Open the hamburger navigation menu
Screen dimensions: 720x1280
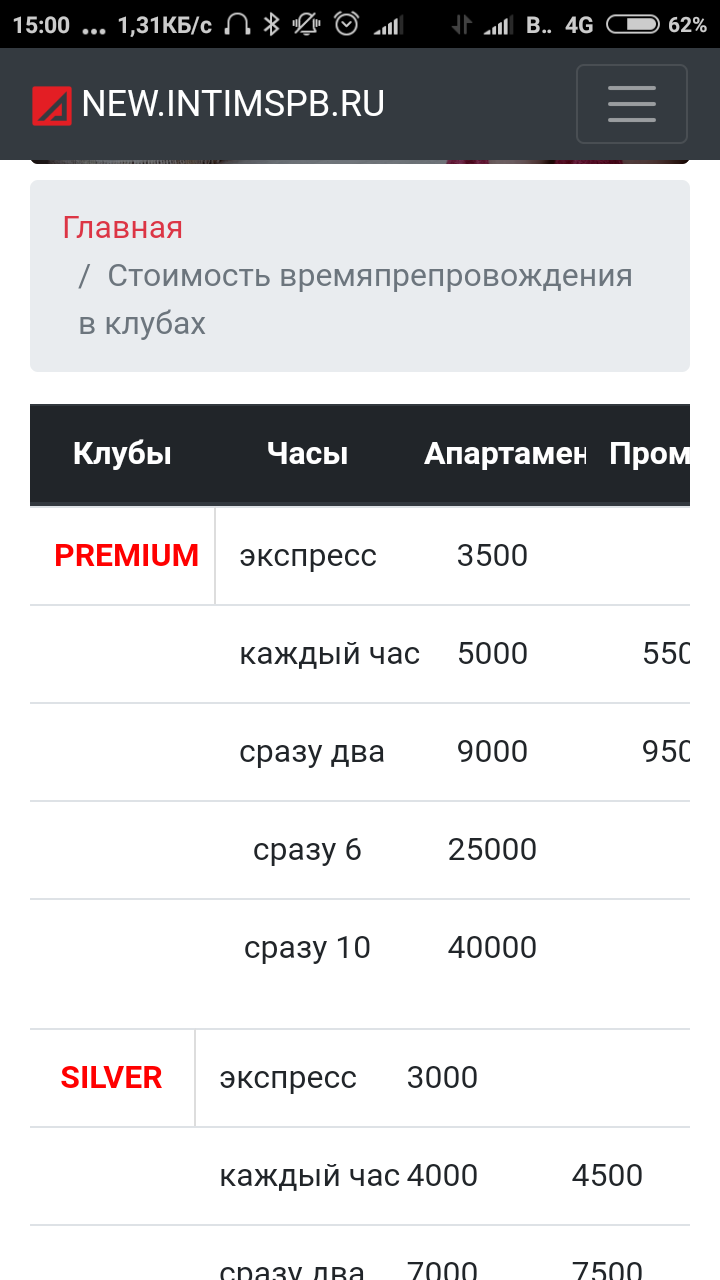coord(631,104)
